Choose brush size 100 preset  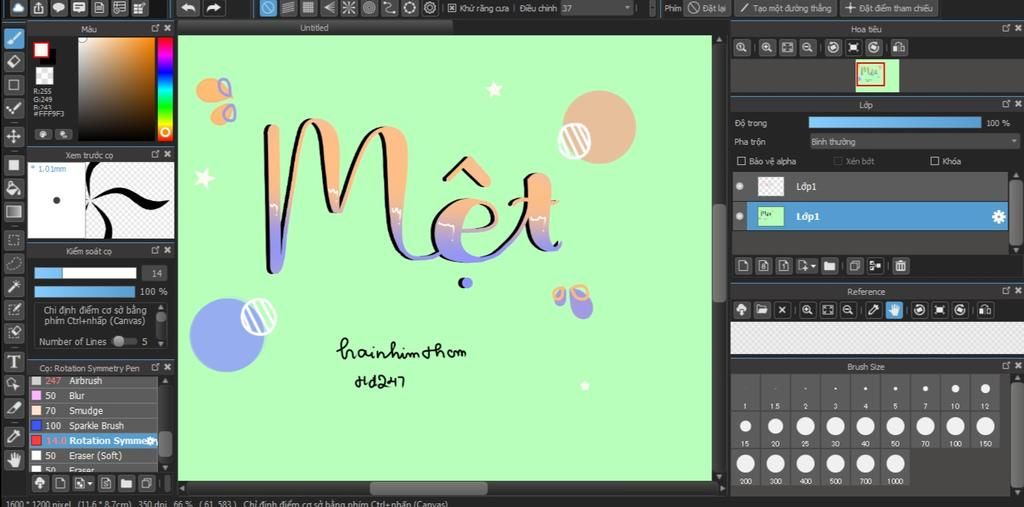(x=955, y=431)
